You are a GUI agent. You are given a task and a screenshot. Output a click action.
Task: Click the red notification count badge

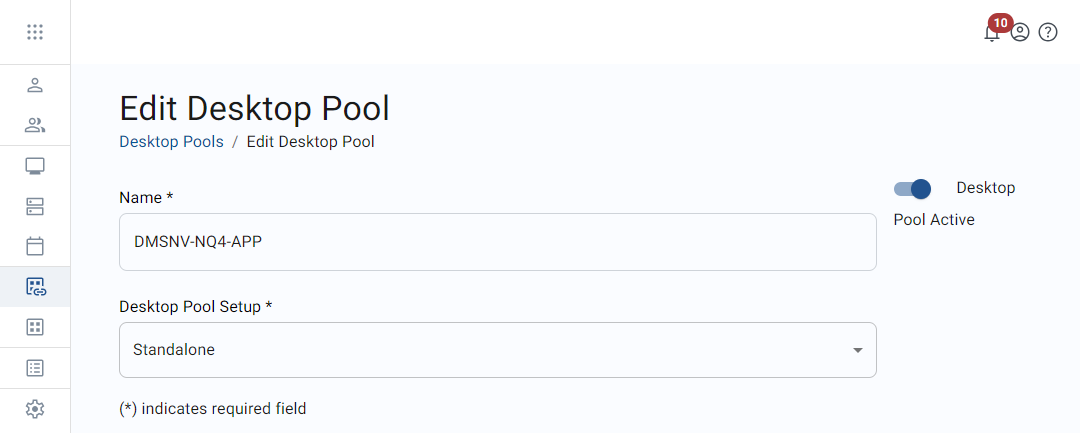(1000, 21)
